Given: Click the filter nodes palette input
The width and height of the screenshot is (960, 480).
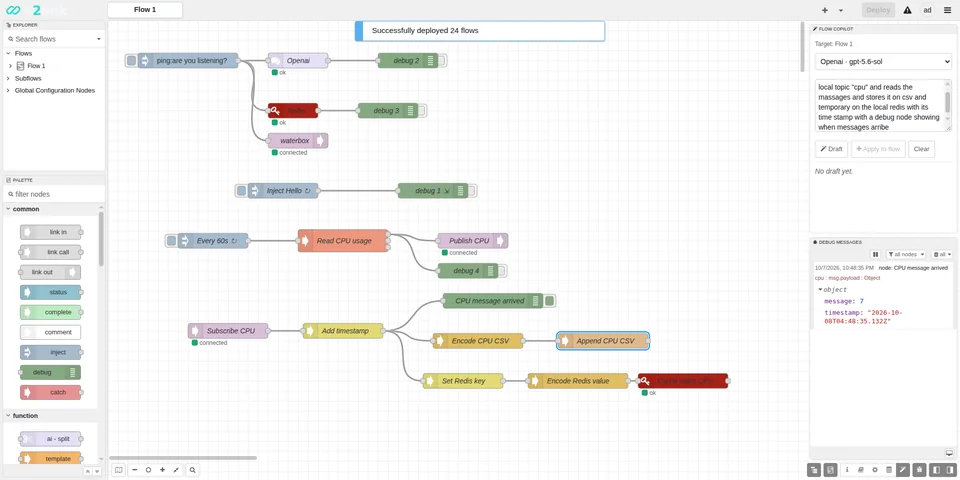Looking at the screenshot, I should [x=54, y=194].
